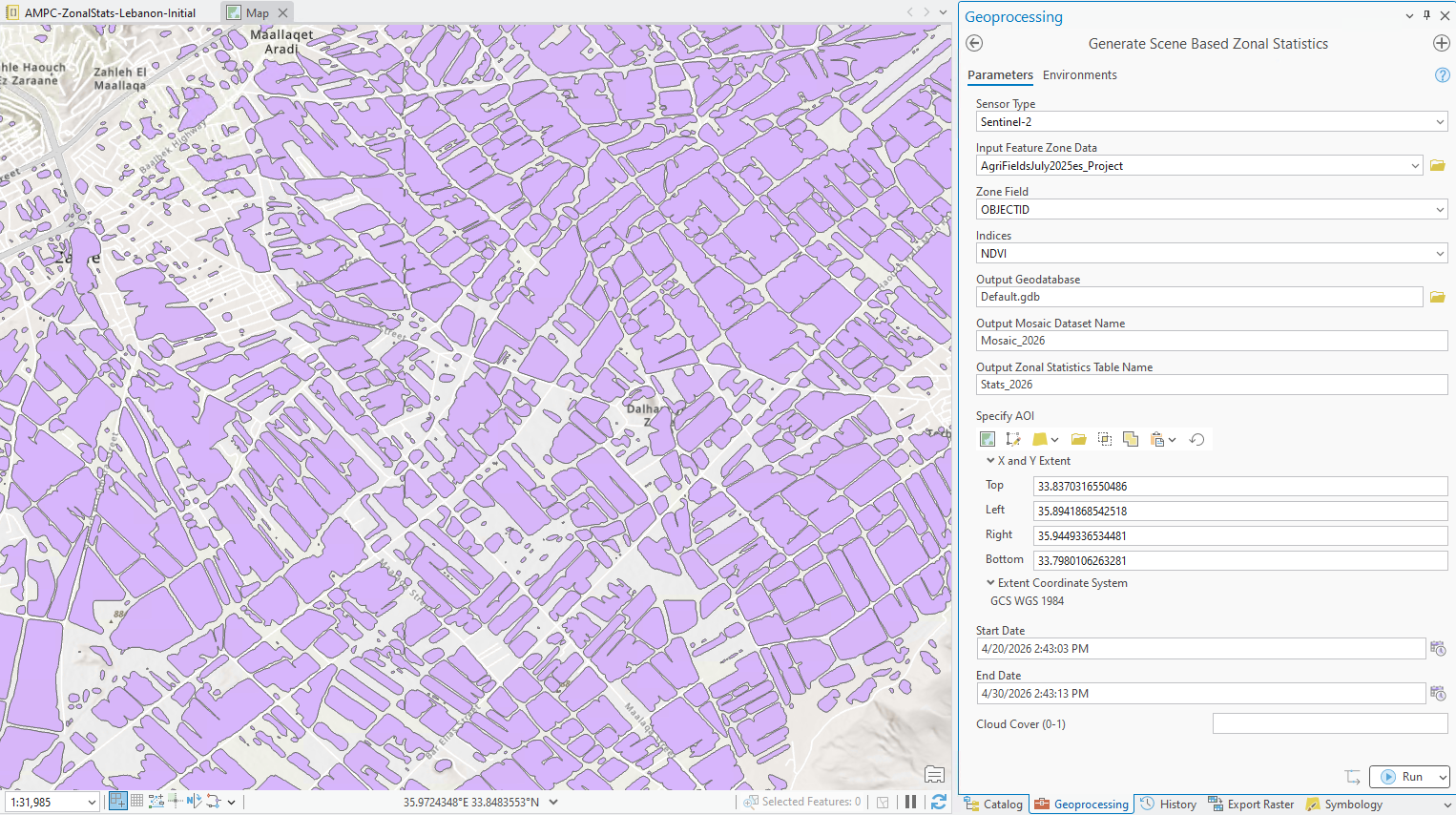Toggle snapping in map status bar
Image resolution: width=1456 pixels, height=815 pixels.
(x=118, y=802)
